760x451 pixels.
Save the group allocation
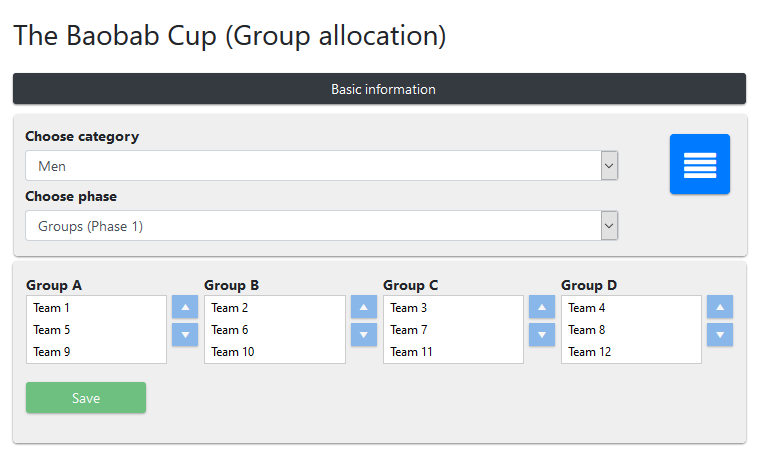coord(86,398)
